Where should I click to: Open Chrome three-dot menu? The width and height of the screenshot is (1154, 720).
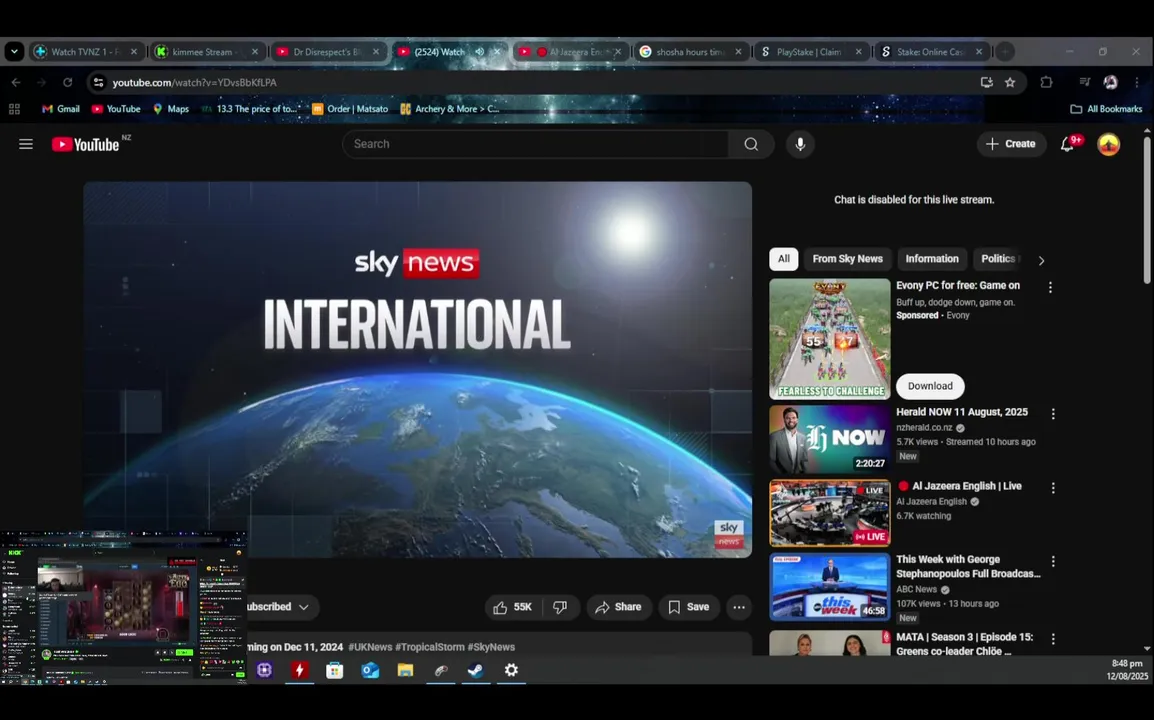[1137, 82]
